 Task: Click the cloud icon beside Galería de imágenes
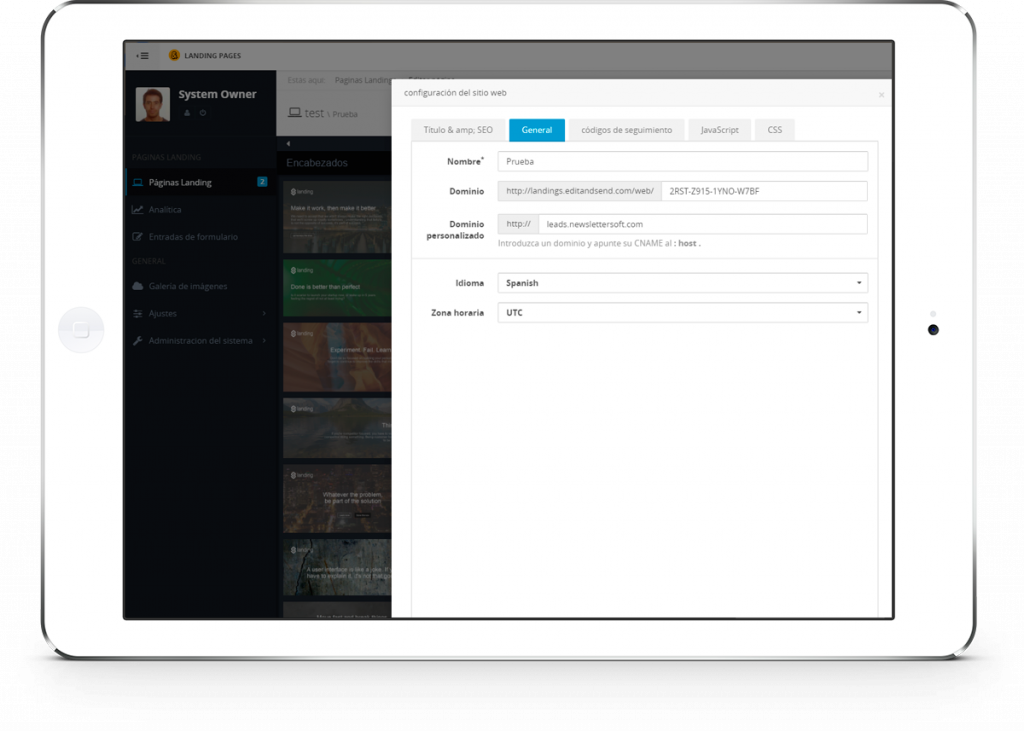click(x=138, y=286)
